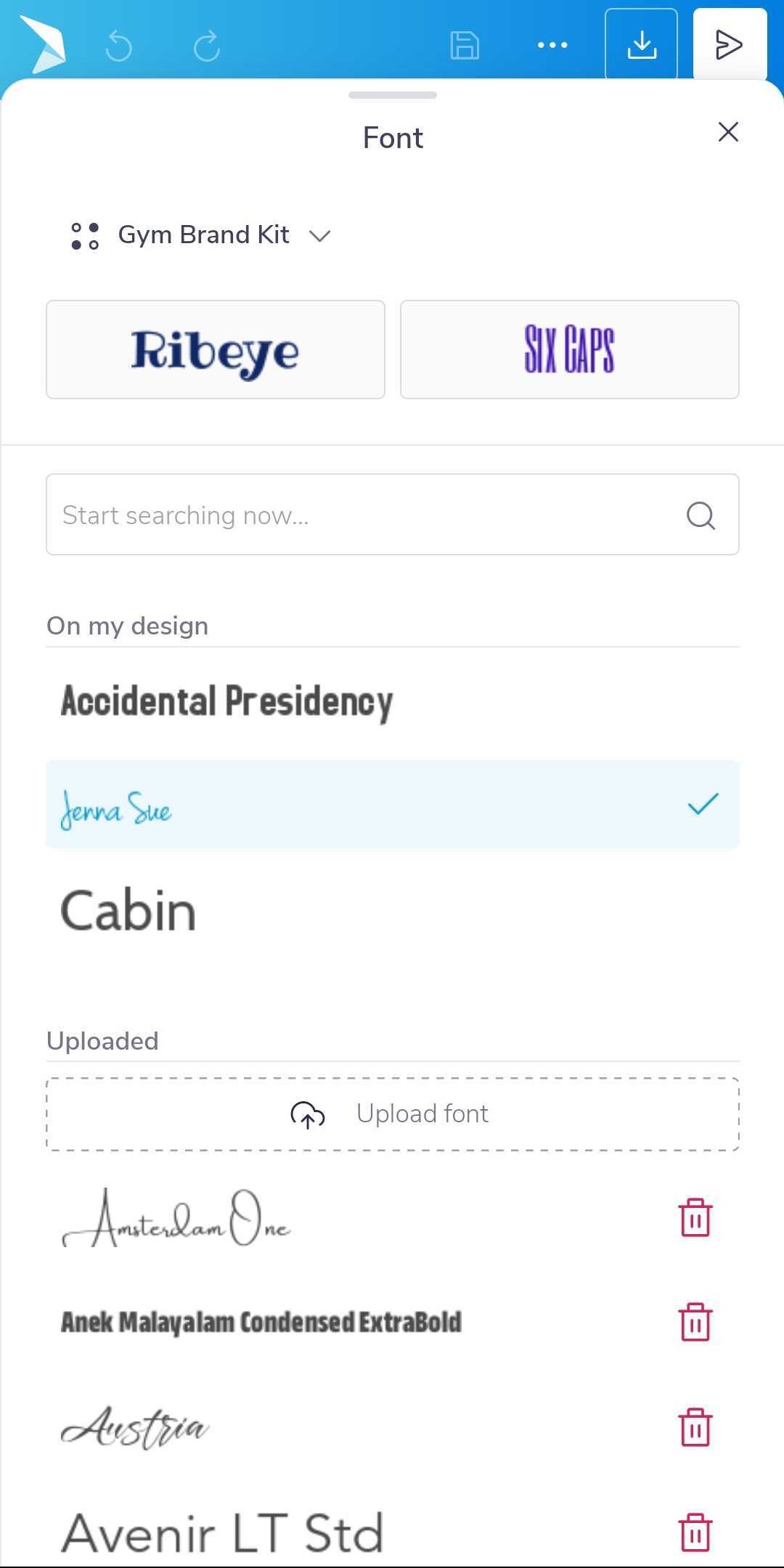This screenshot has width=784, height=1568.
Task: Click the undo arrow icon
Action: pyautogui.click(x=119, y=46)
